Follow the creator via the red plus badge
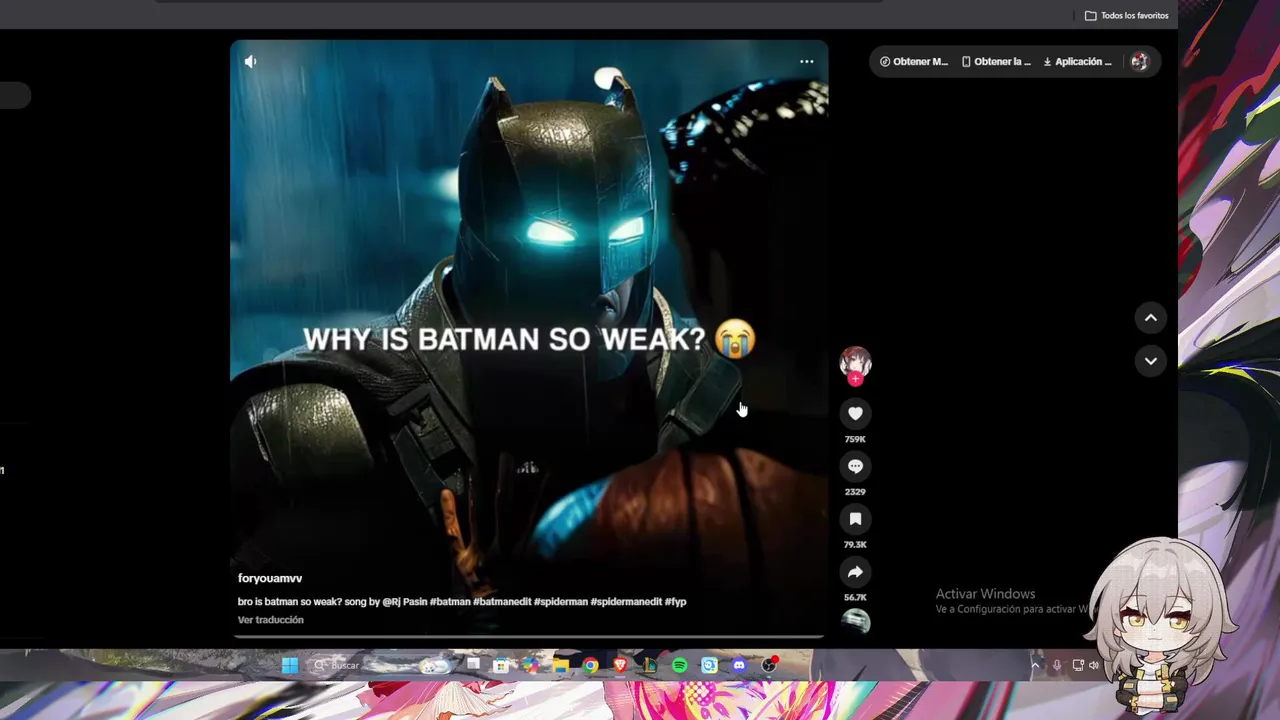This screenshot has height=720, width=1280. click(855, 379)
